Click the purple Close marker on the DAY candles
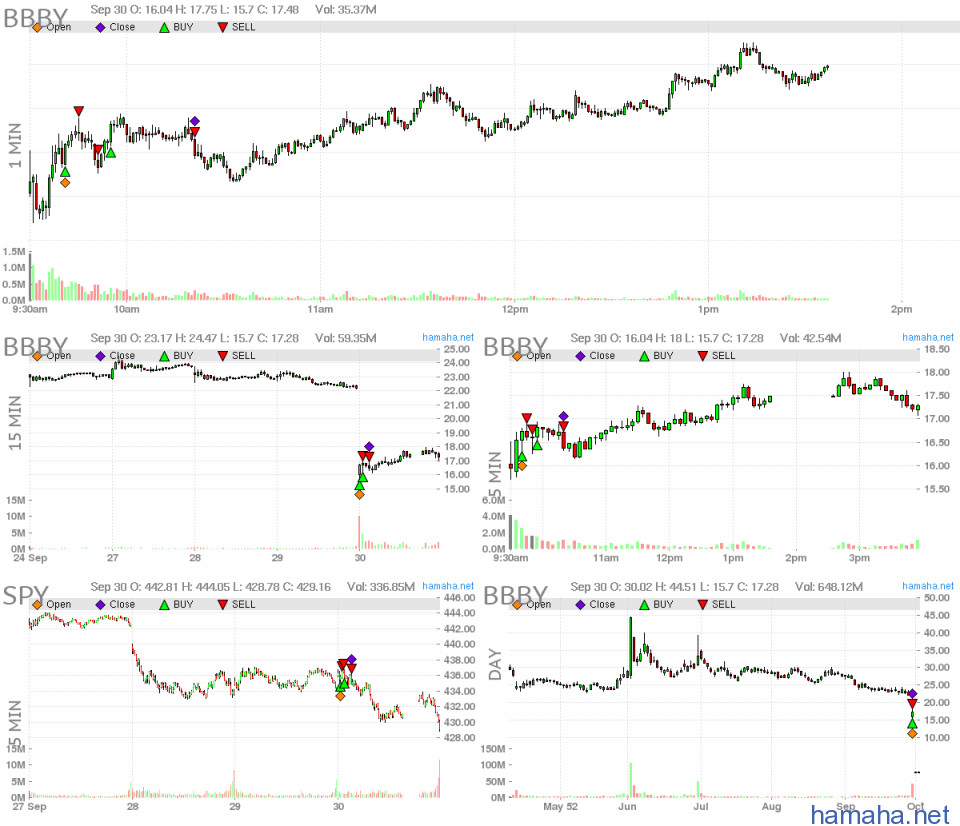This screenshot has height=826, width=960. click(x=912, y=694)
